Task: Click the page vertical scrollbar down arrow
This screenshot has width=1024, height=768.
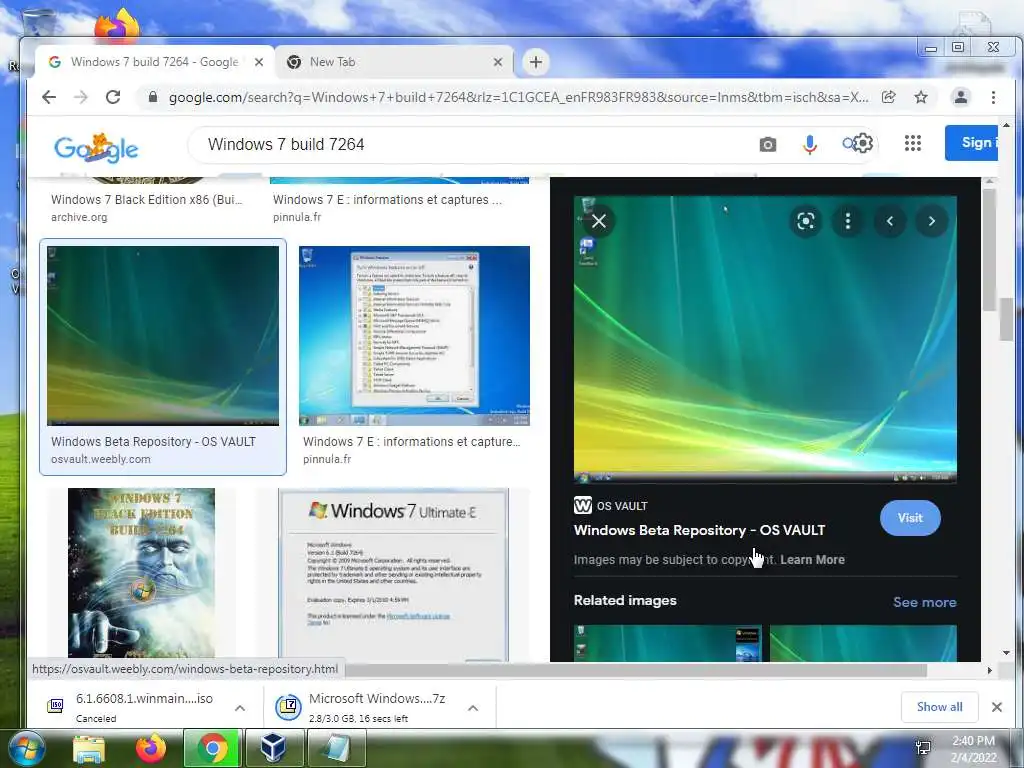Action: pyautogui.click(x=1006, y=652)
